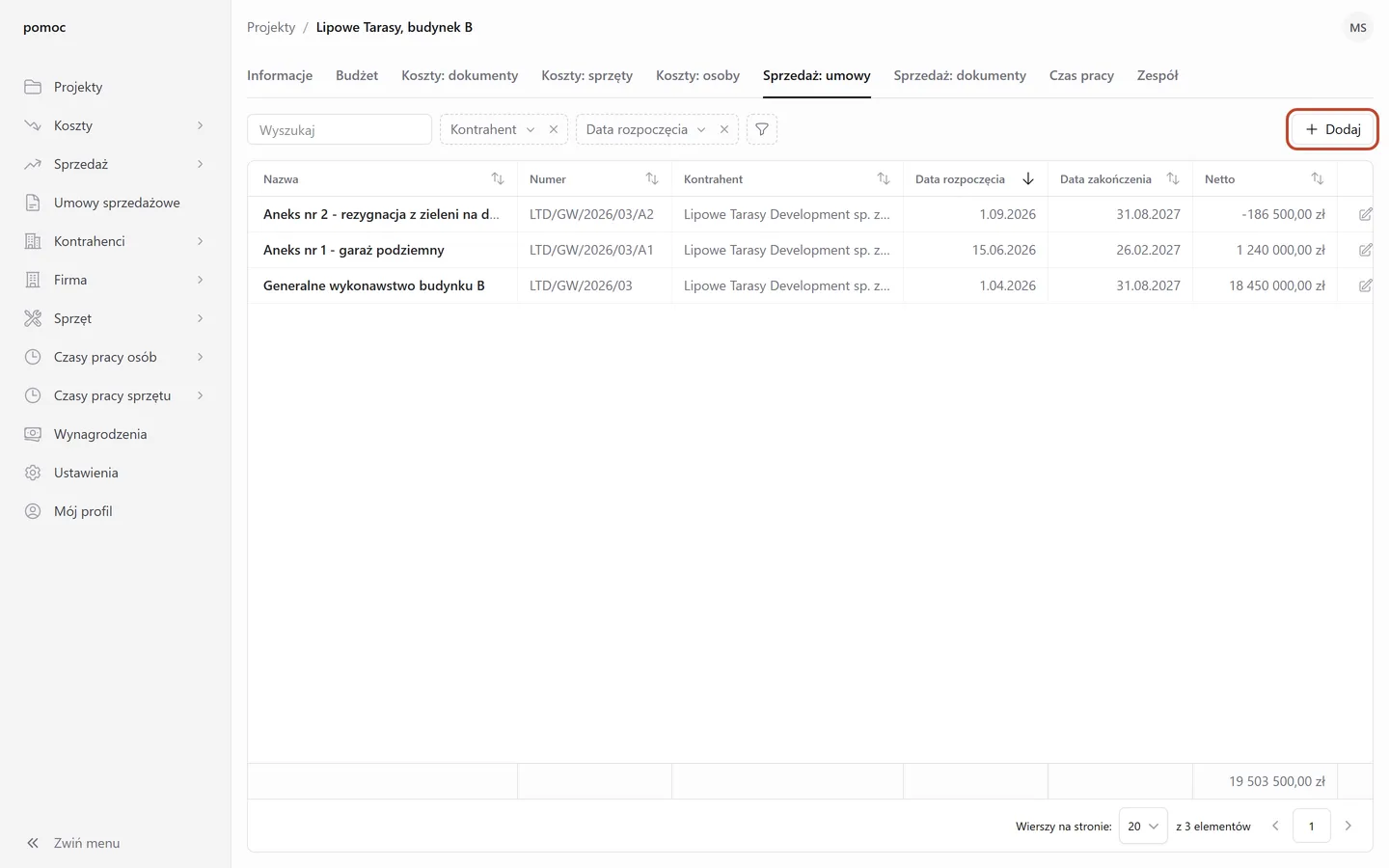Edit the Aneks nr 2 row

pyautogui.click(x=1365, y=214)
